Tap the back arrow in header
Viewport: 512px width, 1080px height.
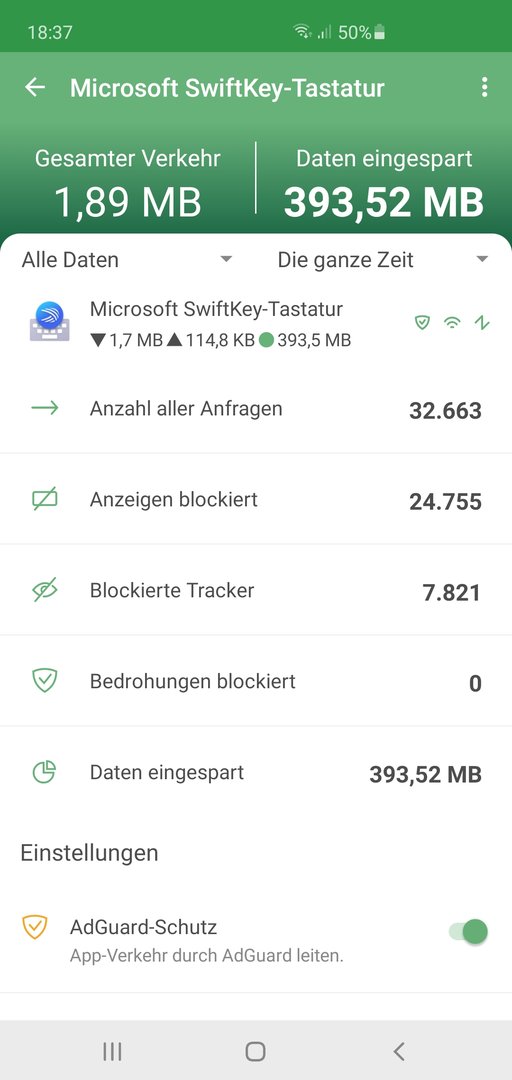coord(34,87)
